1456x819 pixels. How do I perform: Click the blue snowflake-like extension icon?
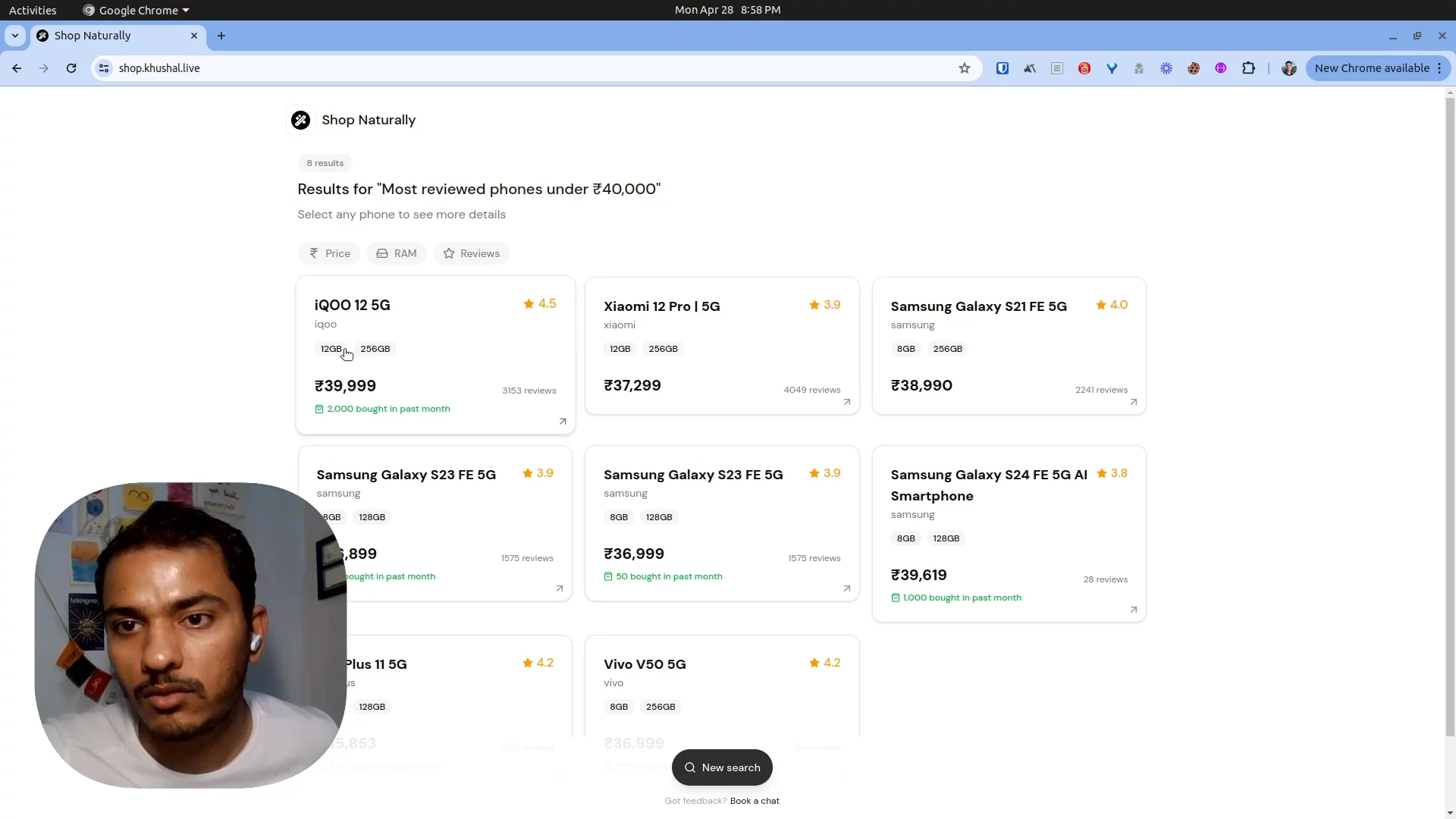[x=1166, y=68]
